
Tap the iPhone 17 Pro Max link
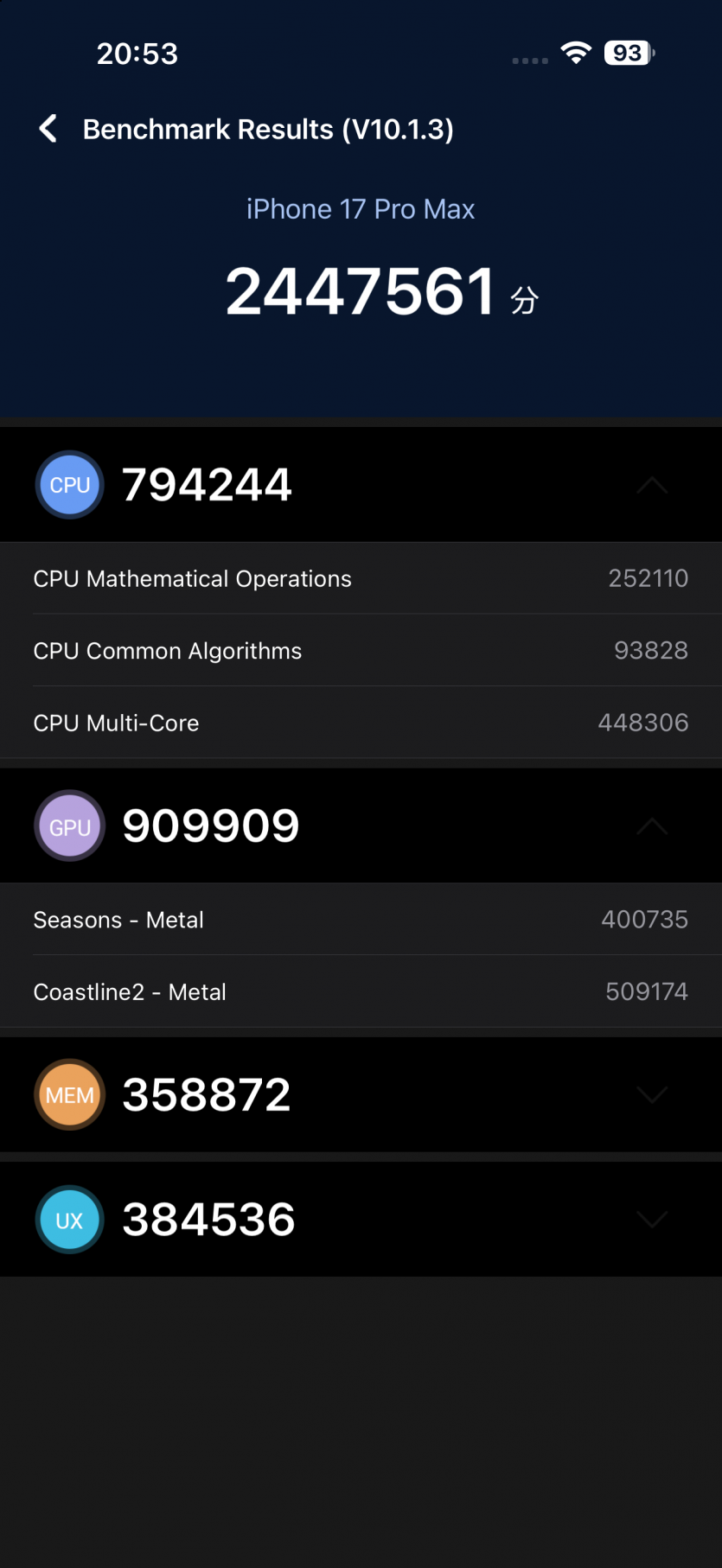(361, 209)
